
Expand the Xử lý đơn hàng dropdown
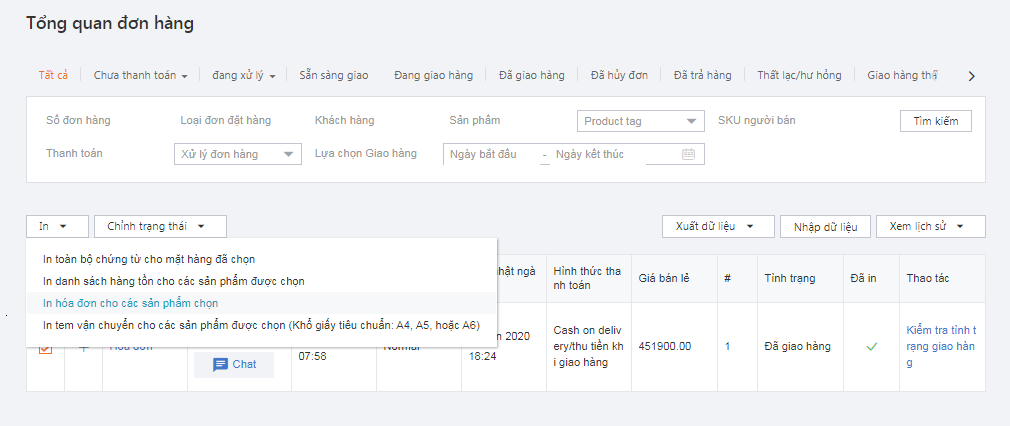[x=237, y=154]
